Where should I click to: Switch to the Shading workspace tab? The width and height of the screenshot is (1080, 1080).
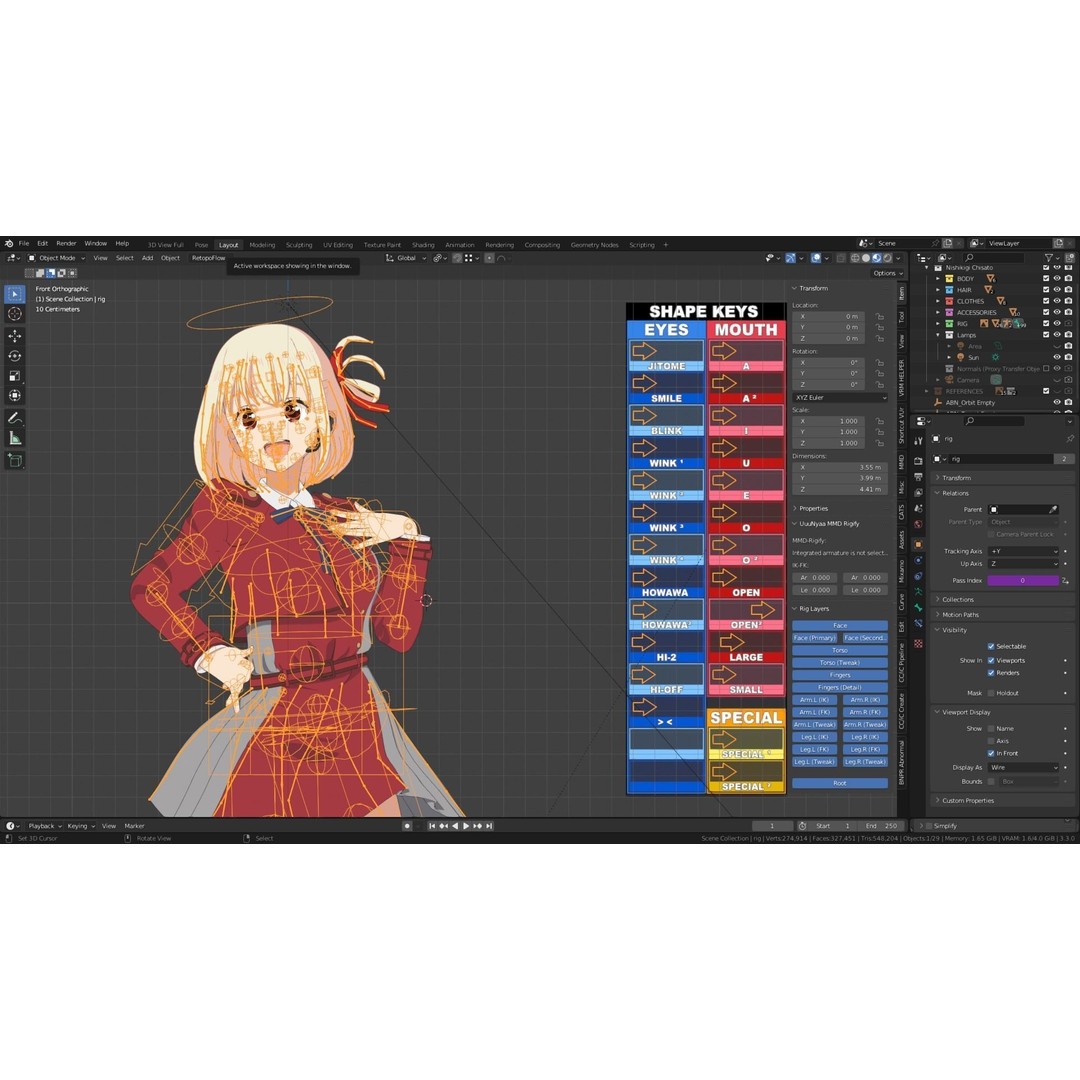click(x=423, y=245)
